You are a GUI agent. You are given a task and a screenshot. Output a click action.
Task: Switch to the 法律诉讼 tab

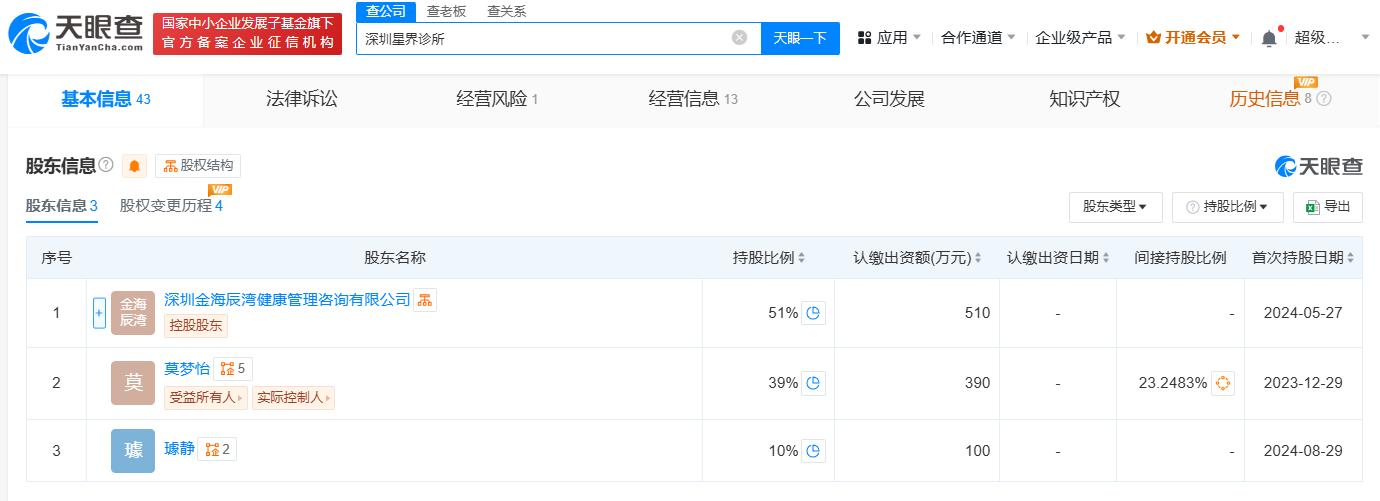point(302,99)
